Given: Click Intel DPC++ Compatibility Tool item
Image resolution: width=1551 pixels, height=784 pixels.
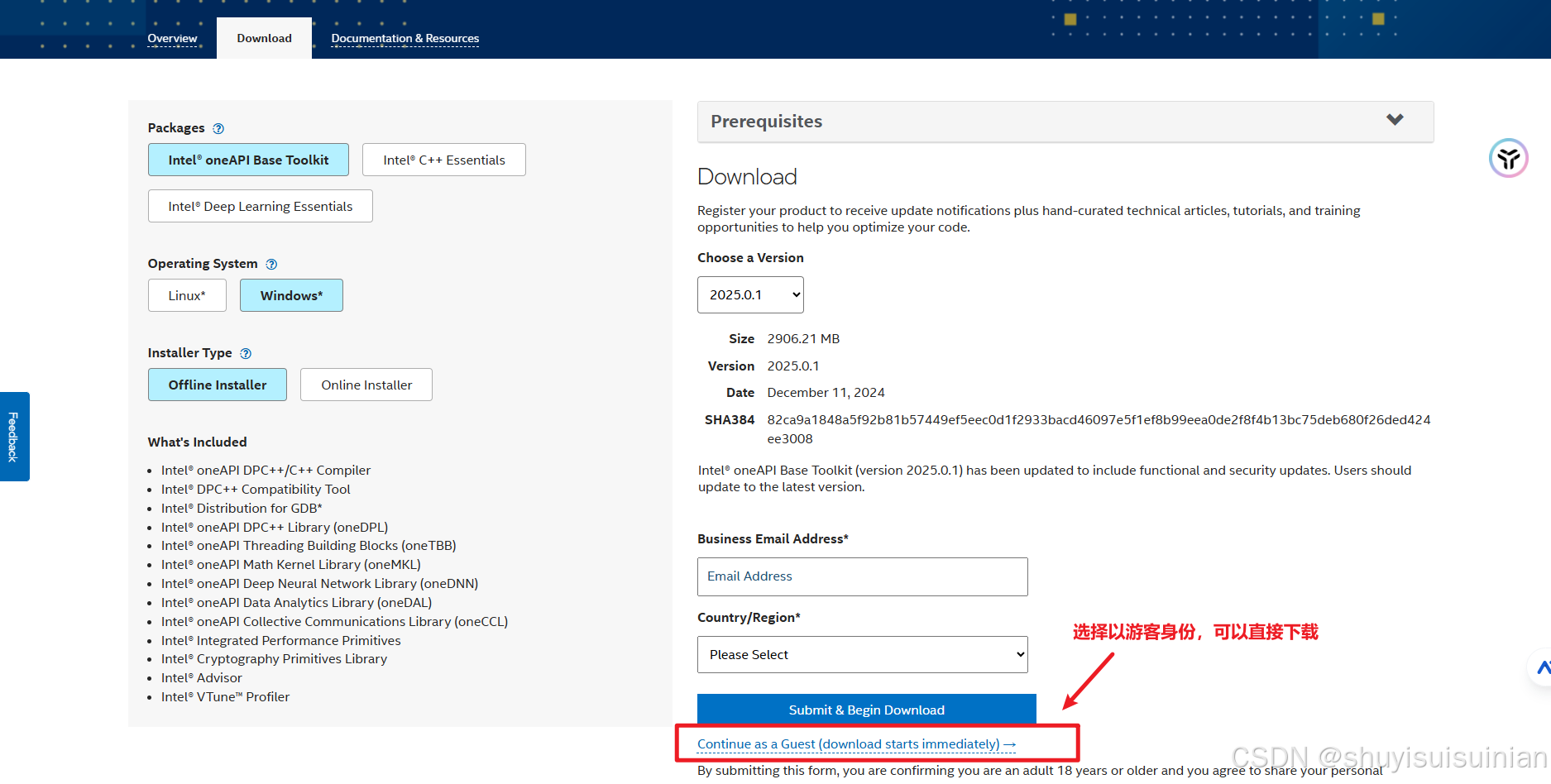Looking at the screenshot, I should [x=256, y=489].
